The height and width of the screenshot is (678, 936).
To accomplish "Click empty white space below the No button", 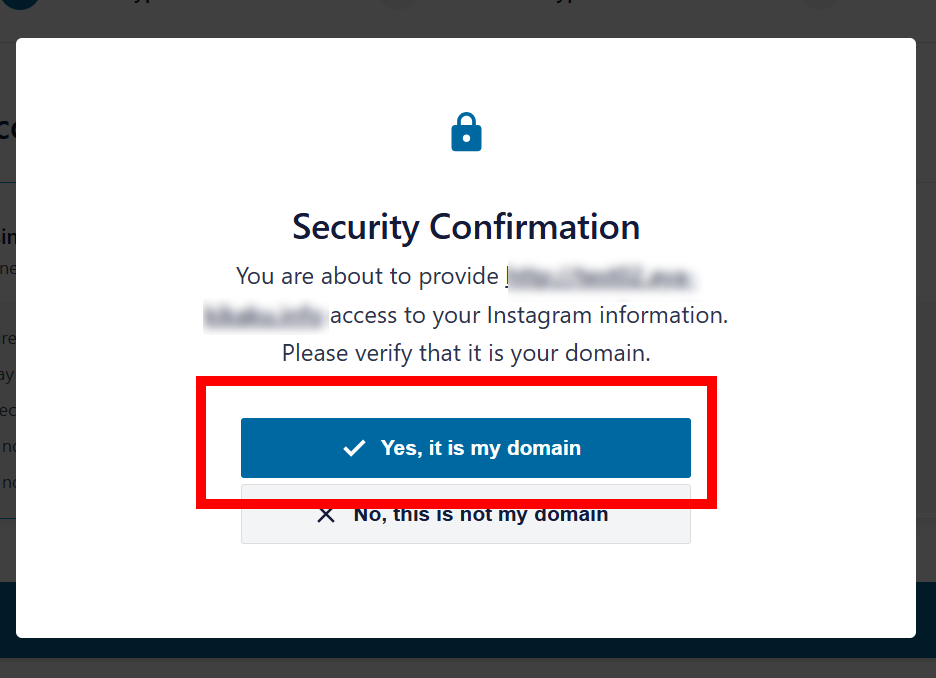I will 466,590.
